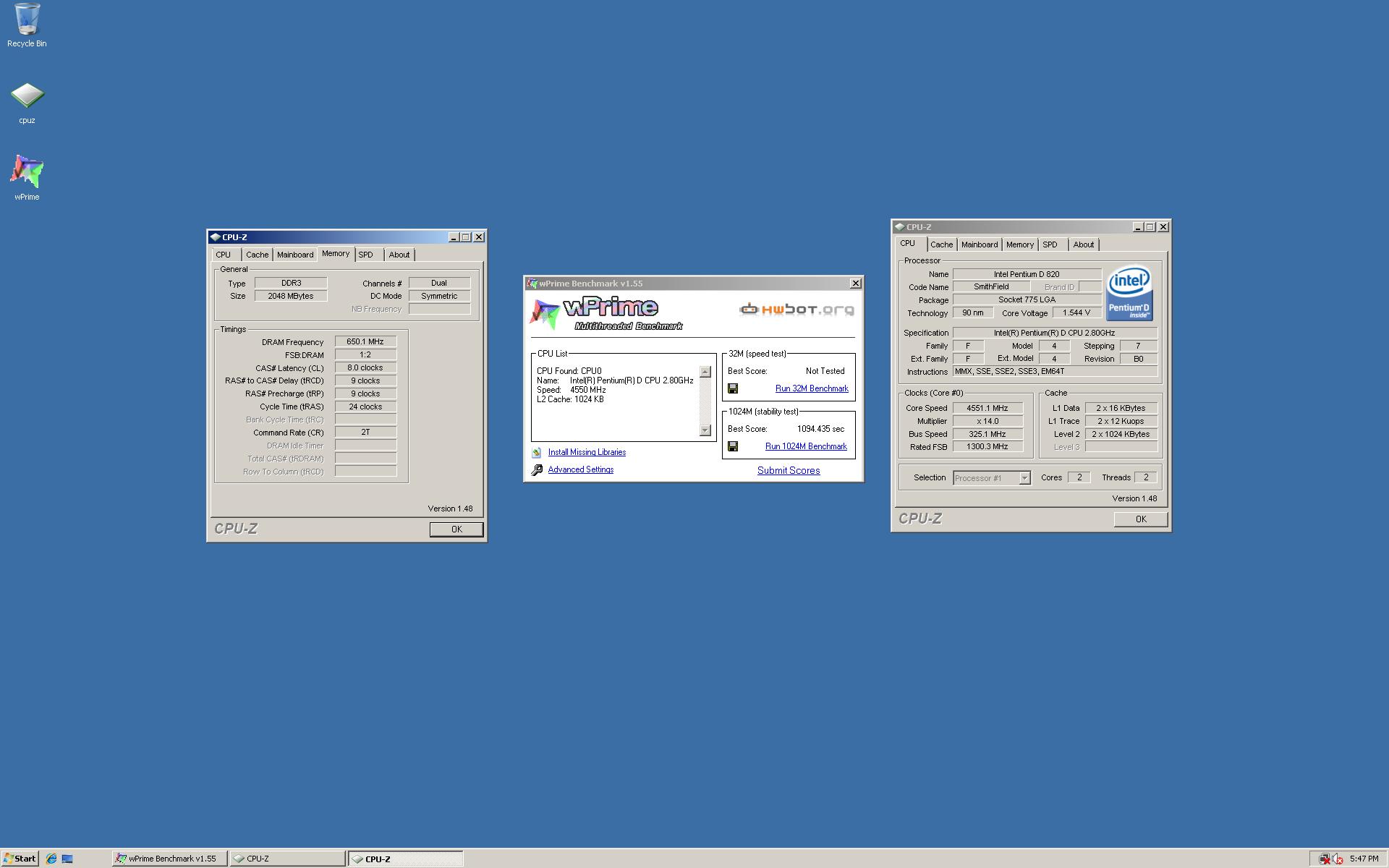Click the Advanced Settings wrench icon
The image size is (1389, 868).
coord(537,470)
